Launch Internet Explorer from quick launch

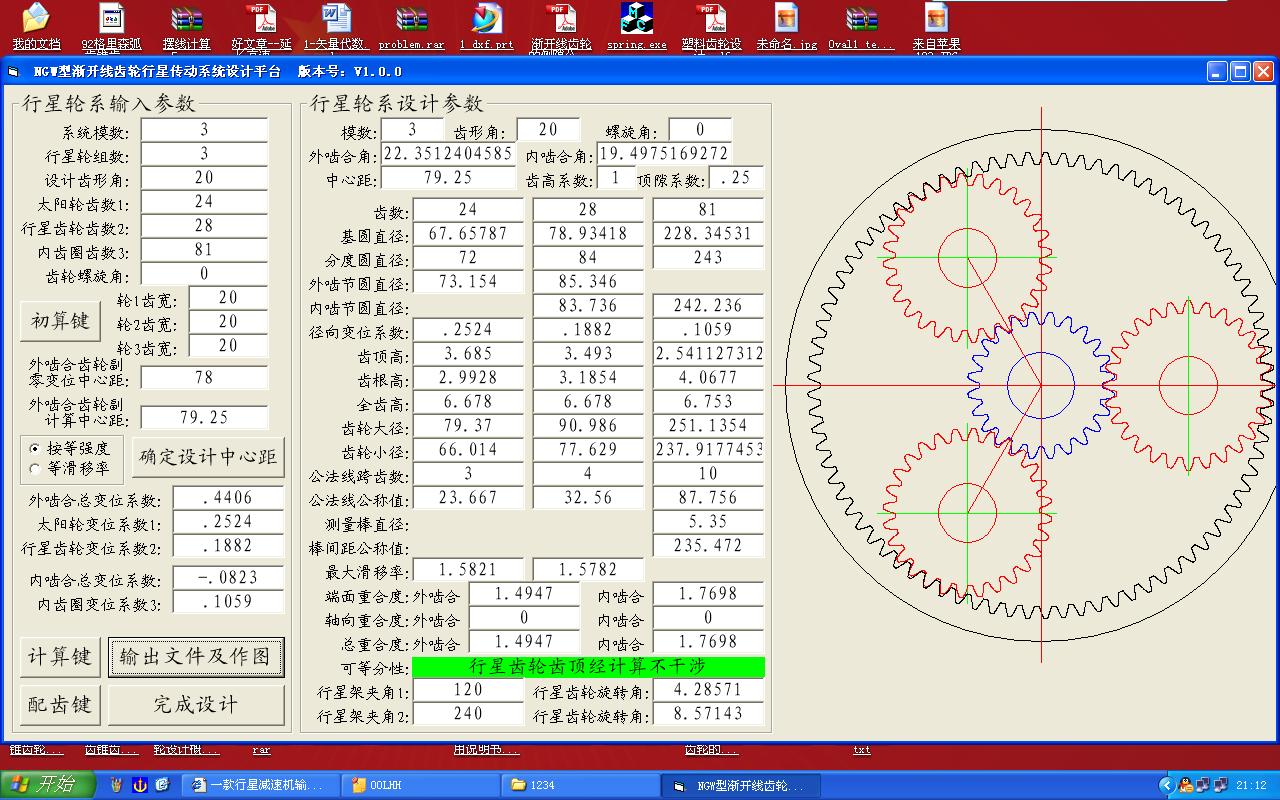pos(162,785)
